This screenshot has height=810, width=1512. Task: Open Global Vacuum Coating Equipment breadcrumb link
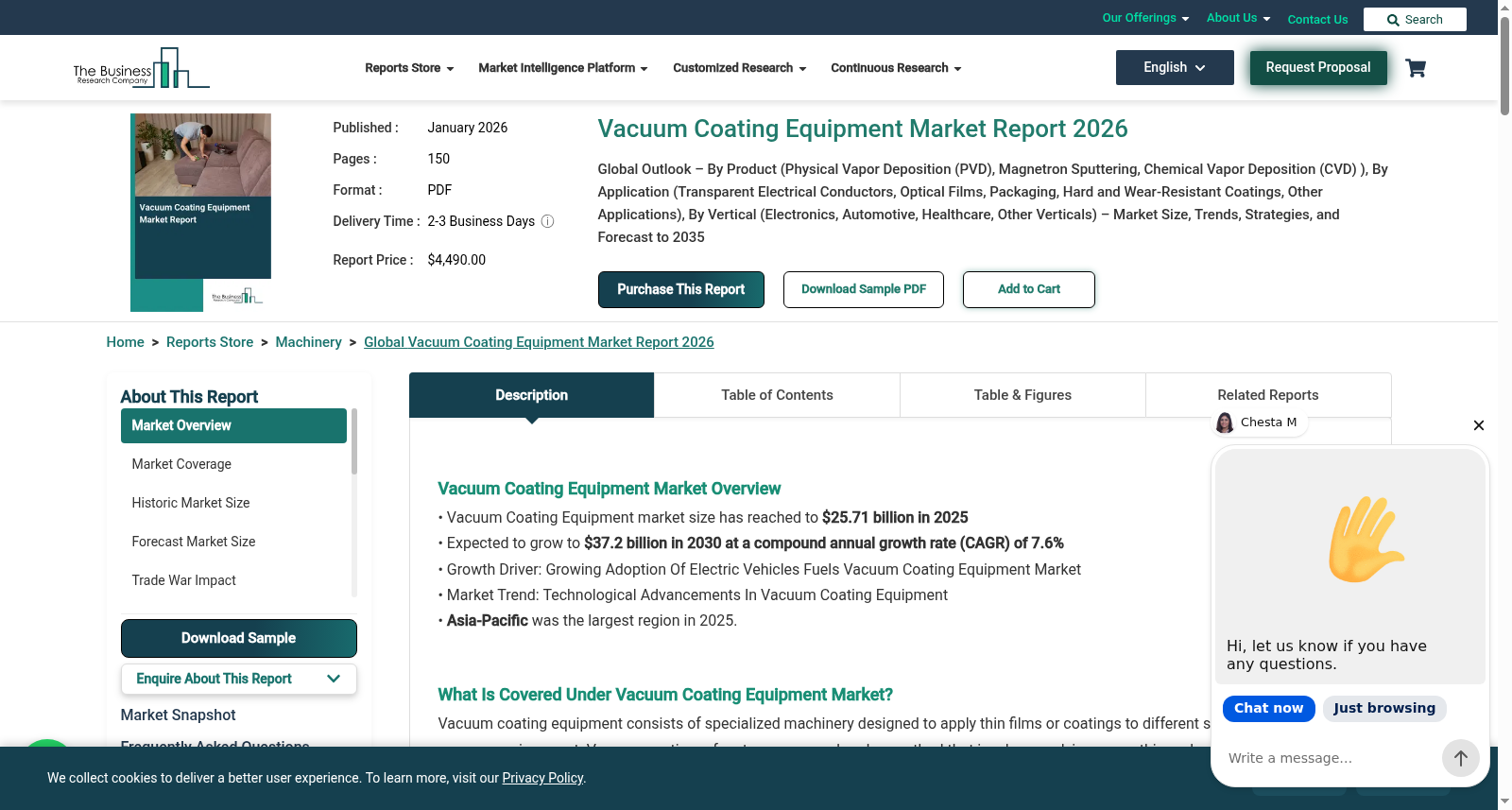[x=539, y=342]
